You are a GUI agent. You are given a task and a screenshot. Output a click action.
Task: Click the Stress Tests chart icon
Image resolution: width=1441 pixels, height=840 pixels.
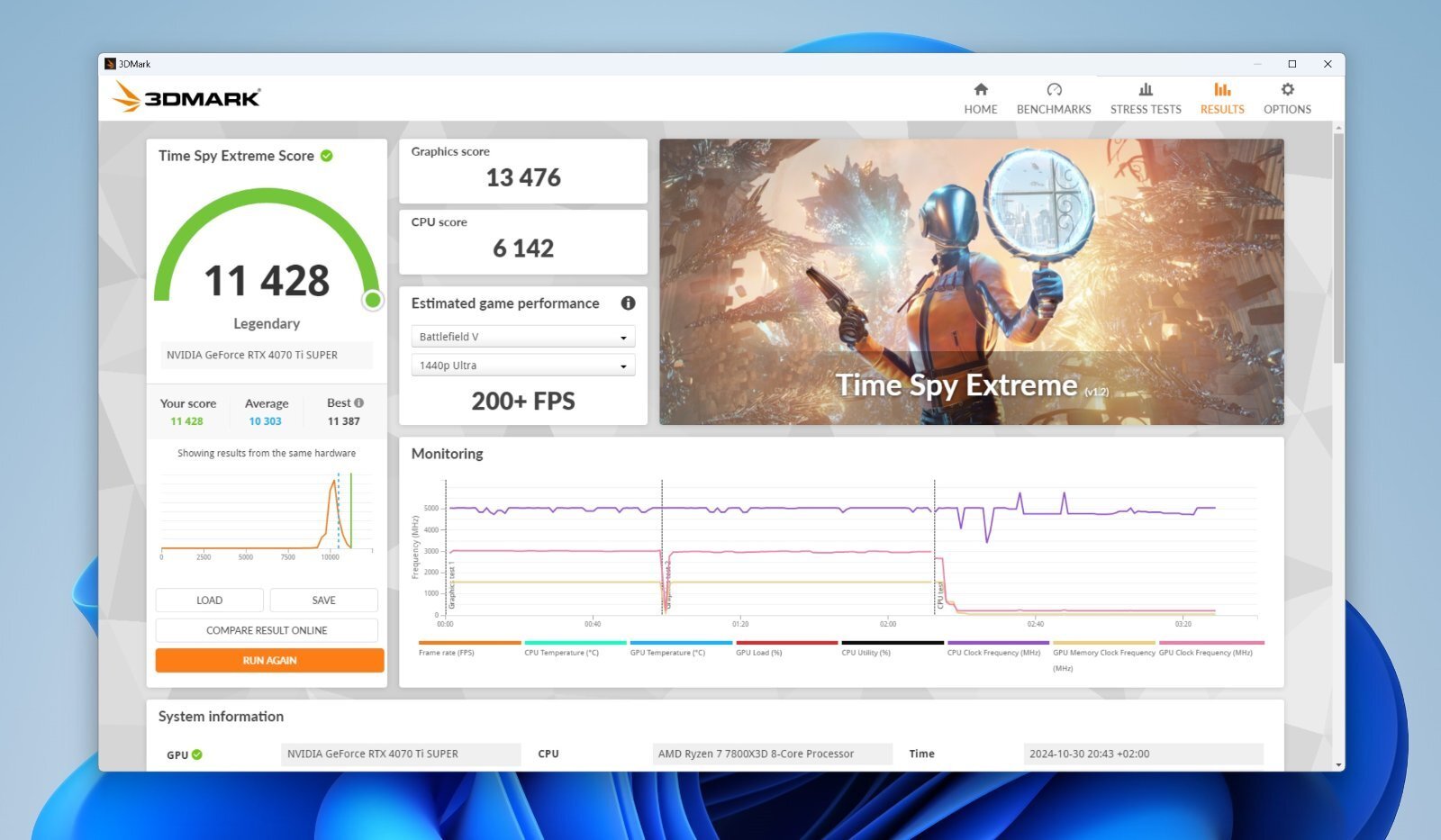tap(1146, 89)
